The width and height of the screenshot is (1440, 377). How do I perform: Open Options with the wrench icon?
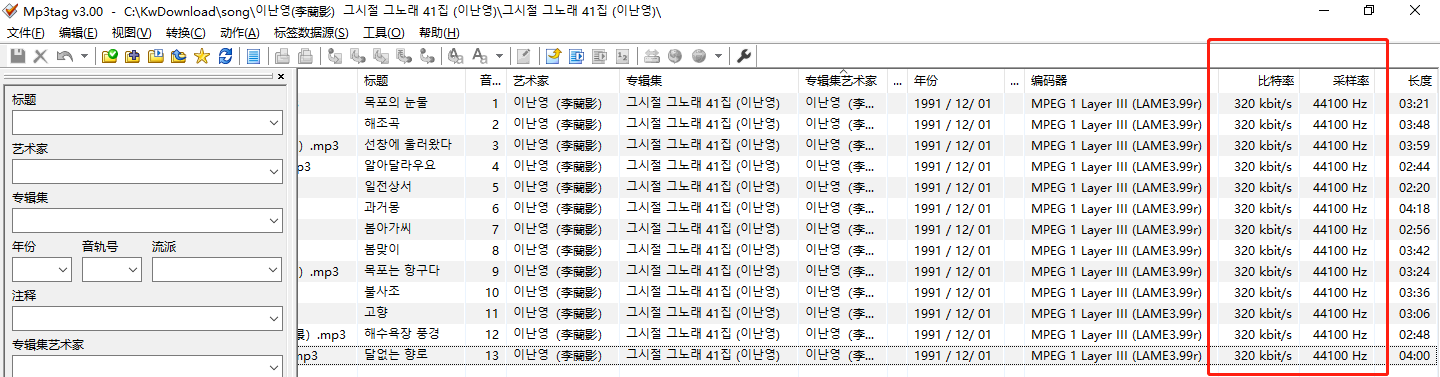tap(743, 56)
